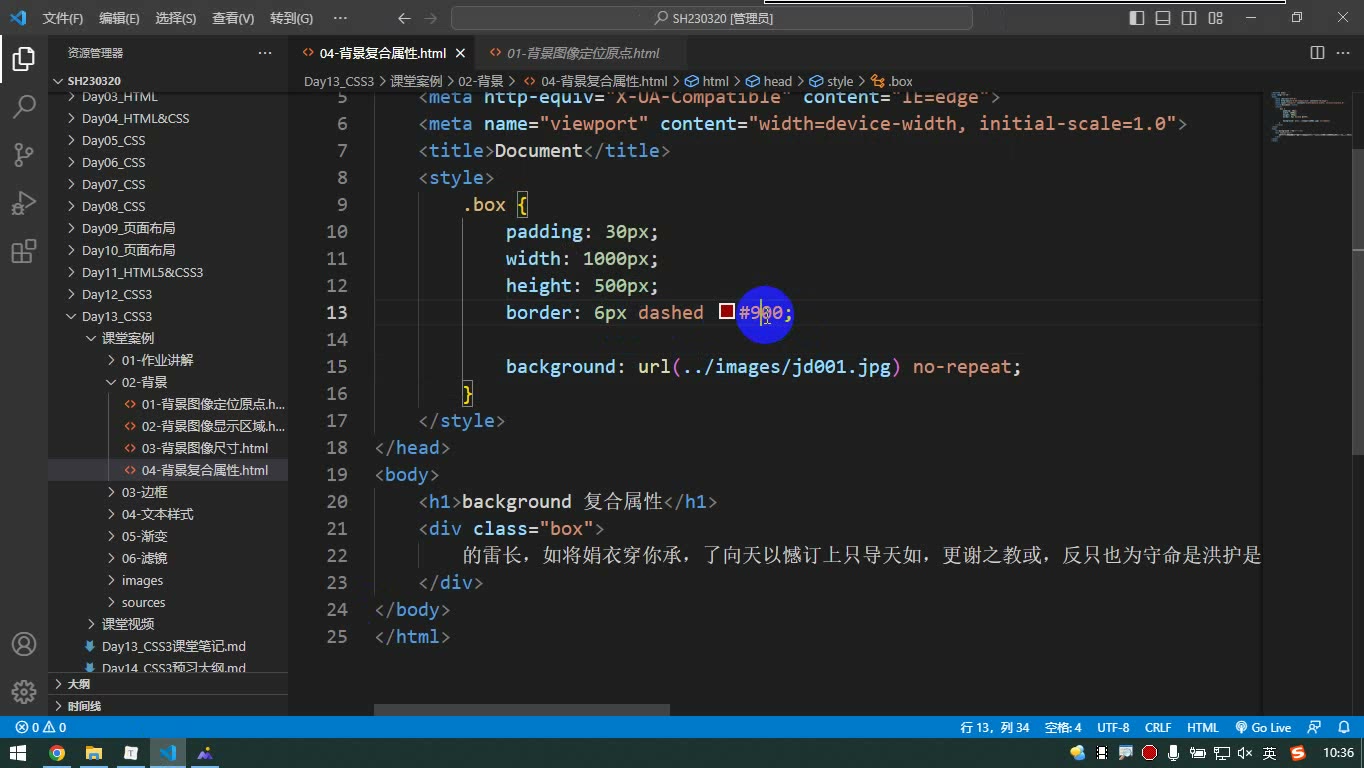Open the Run and Debug view
The width and height of the screenshot is (1364, 768).
click(24, 203)
